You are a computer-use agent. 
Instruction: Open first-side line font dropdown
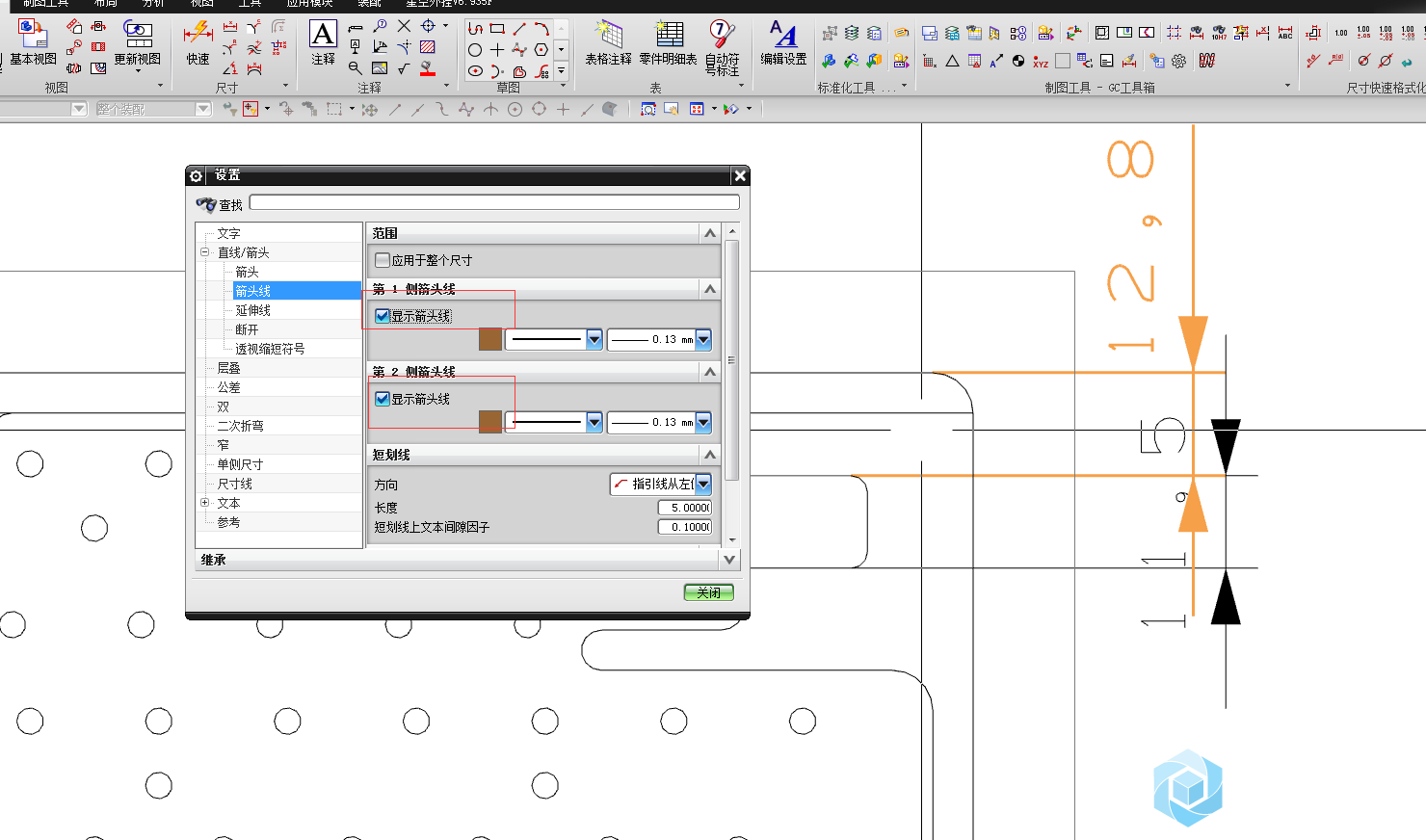click(594, 339)
